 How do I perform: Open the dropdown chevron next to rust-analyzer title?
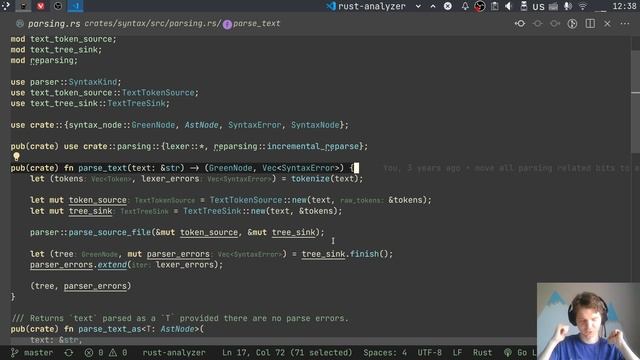(418, 6)
